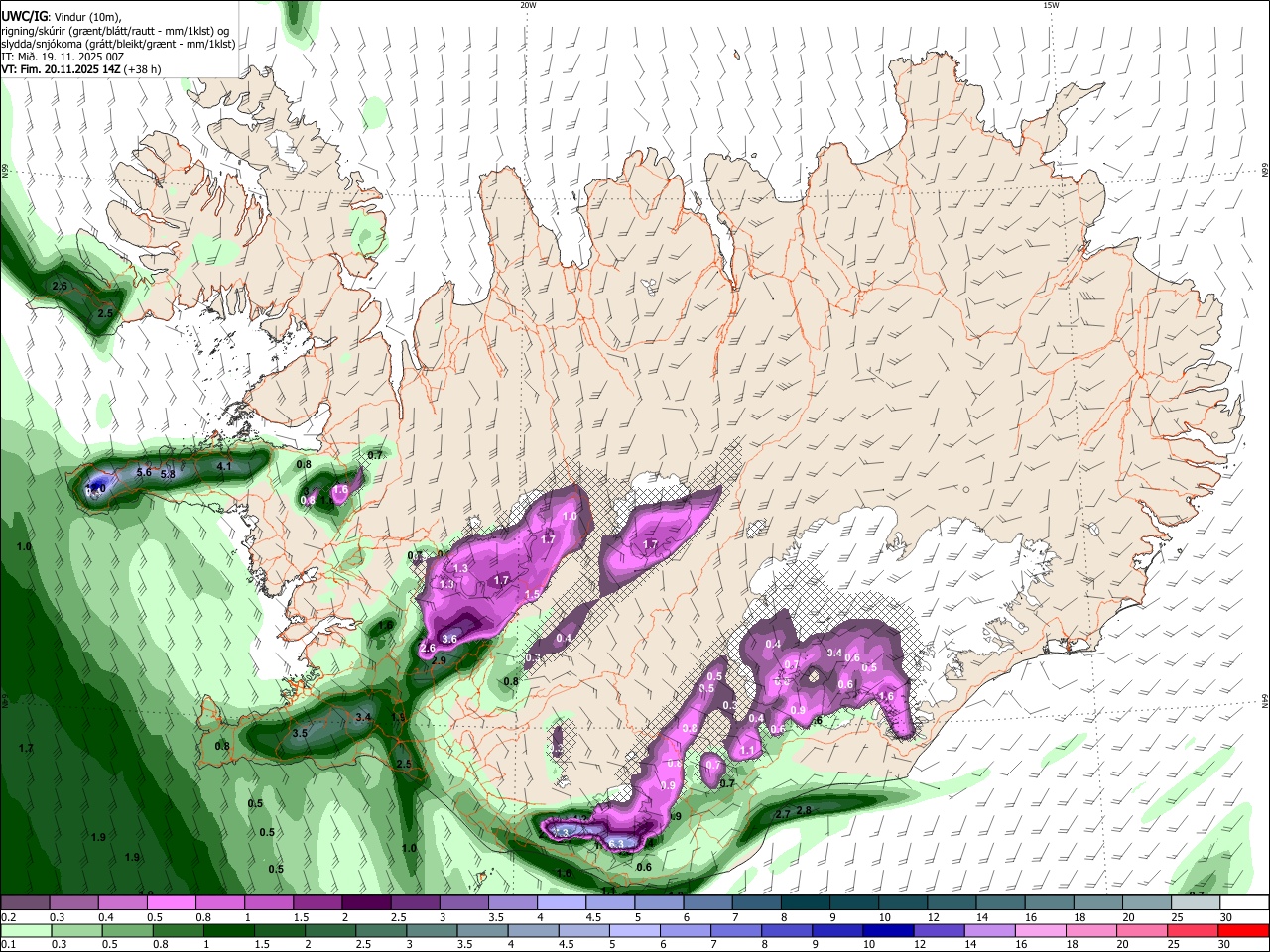
Task: Click the VT: Fim. 20.11.2025 14Z line
Action: point(81,69)
